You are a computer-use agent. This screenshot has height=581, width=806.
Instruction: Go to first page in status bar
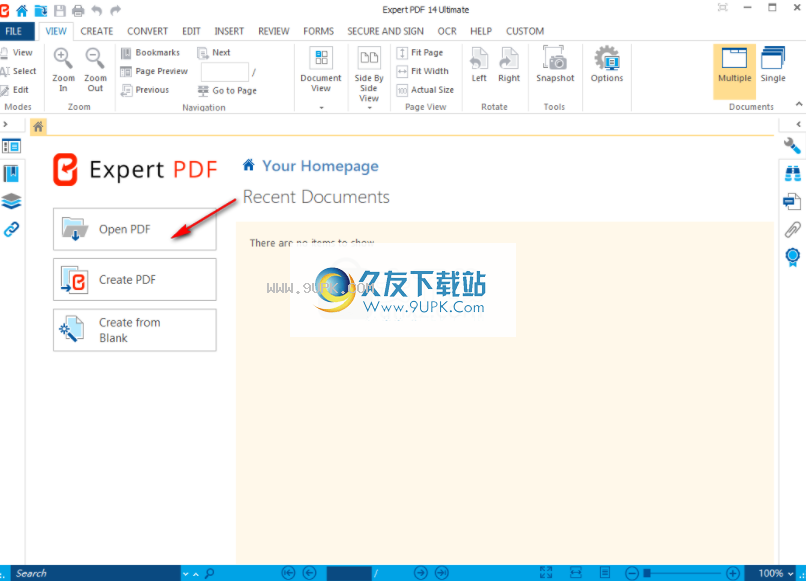288,573
